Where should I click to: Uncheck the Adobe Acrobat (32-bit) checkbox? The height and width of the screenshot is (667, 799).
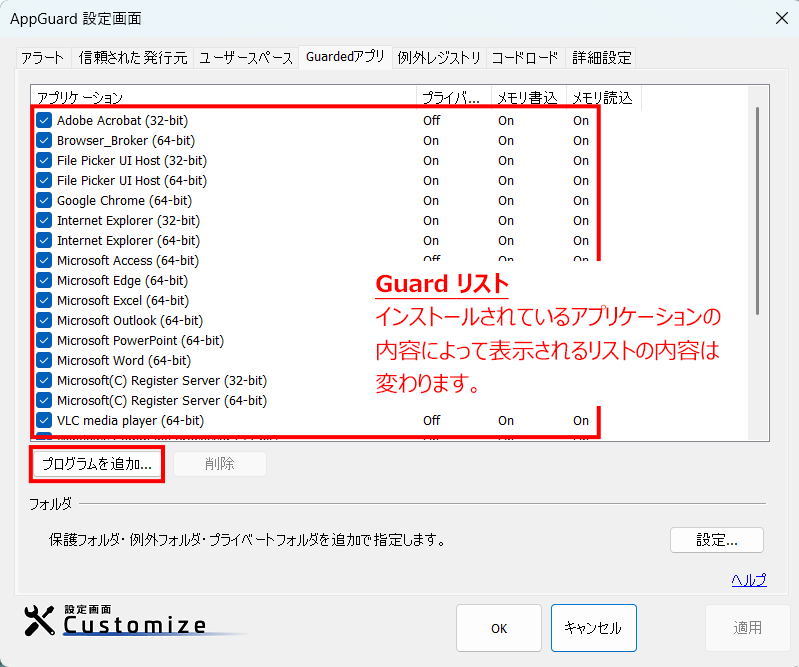tap(44, 120)
